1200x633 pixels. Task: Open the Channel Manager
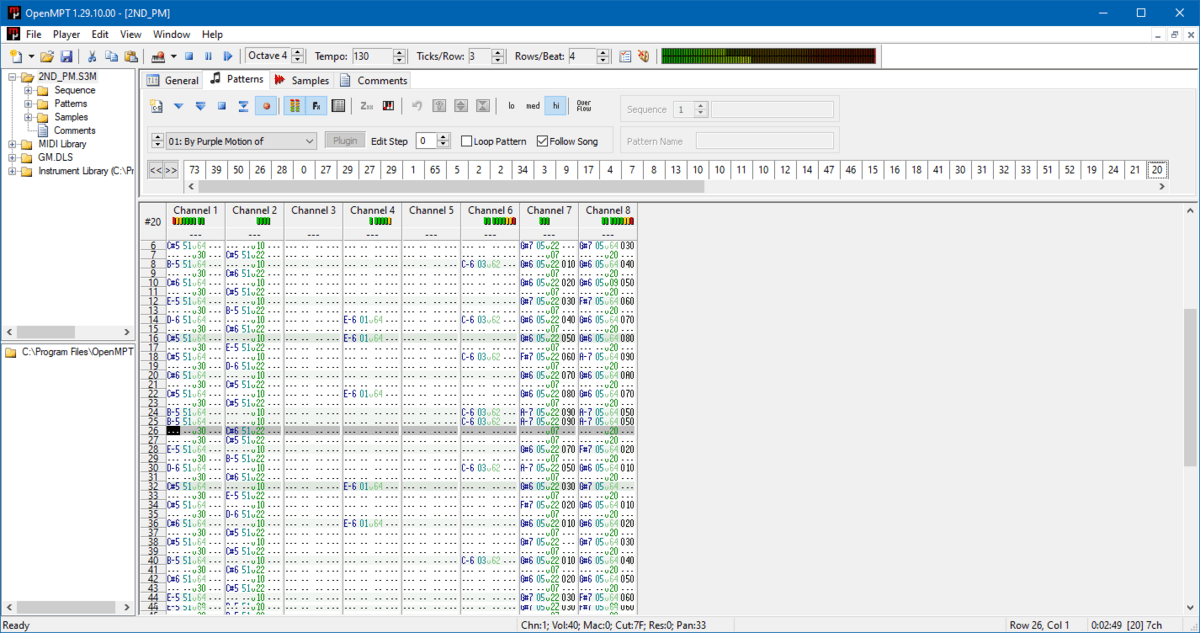coord(336,105)
